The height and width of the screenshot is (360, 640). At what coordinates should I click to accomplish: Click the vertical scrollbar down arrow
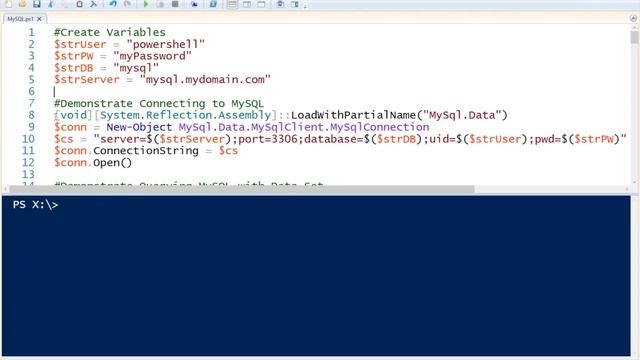(x=634, y=182)
